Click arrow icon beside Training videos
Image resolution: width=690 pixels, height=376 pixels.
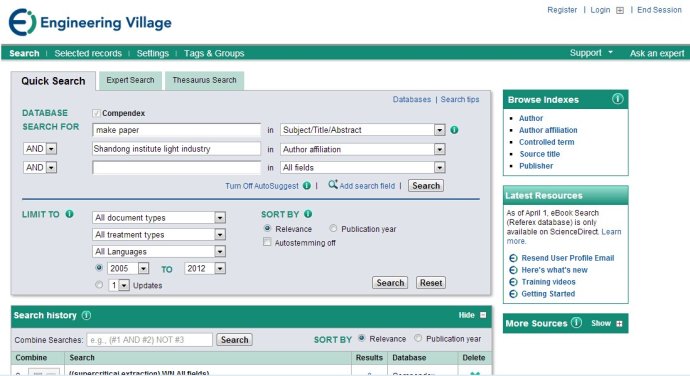point(513,282)
